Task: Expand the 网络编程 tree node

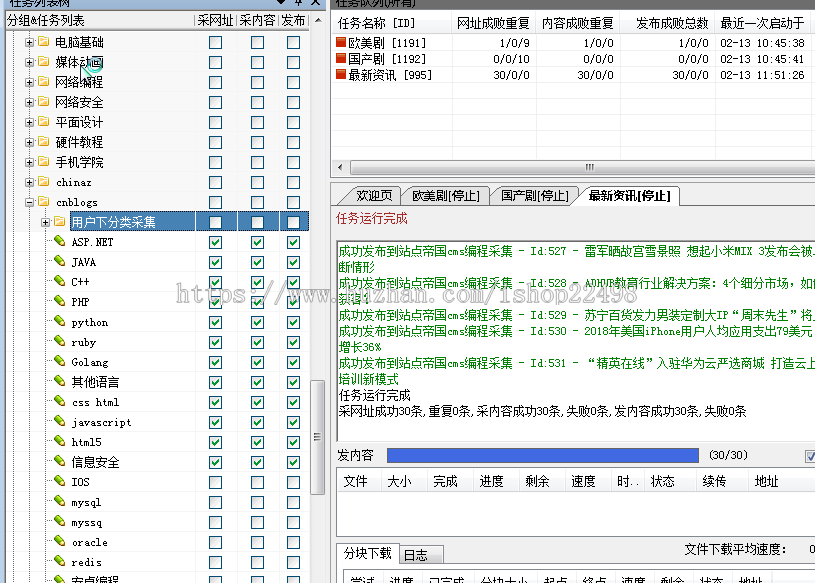Action: point(30,82)
